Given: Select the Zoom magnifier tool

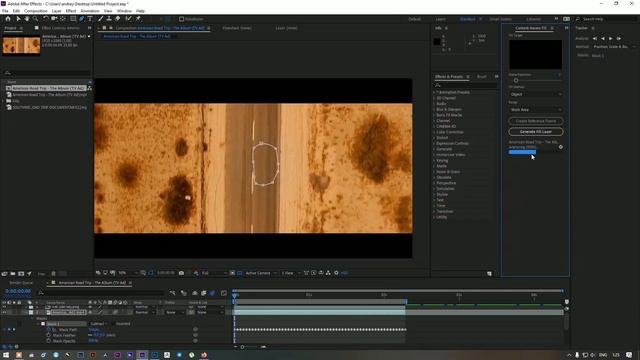Looking at the screenshot, I should [36, 19].
